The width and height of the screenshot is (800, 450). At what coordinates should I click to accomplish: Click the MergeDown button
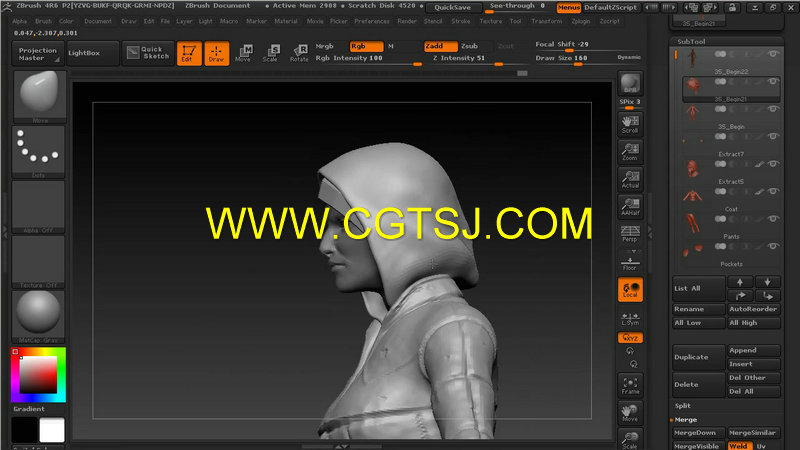point(698,433)
